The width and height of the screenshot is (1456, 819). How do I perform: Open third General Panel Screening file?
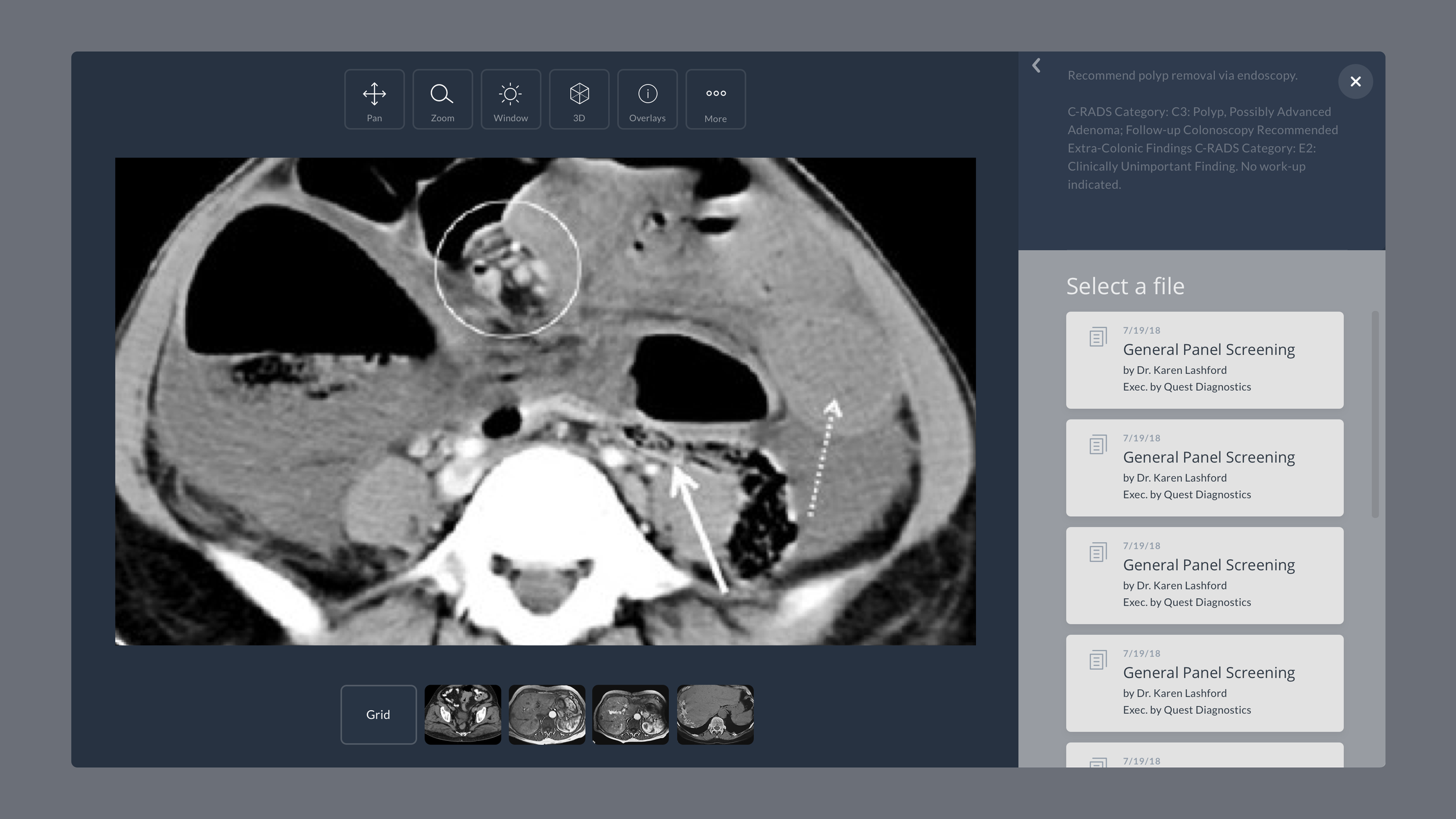click(1204, 575)
